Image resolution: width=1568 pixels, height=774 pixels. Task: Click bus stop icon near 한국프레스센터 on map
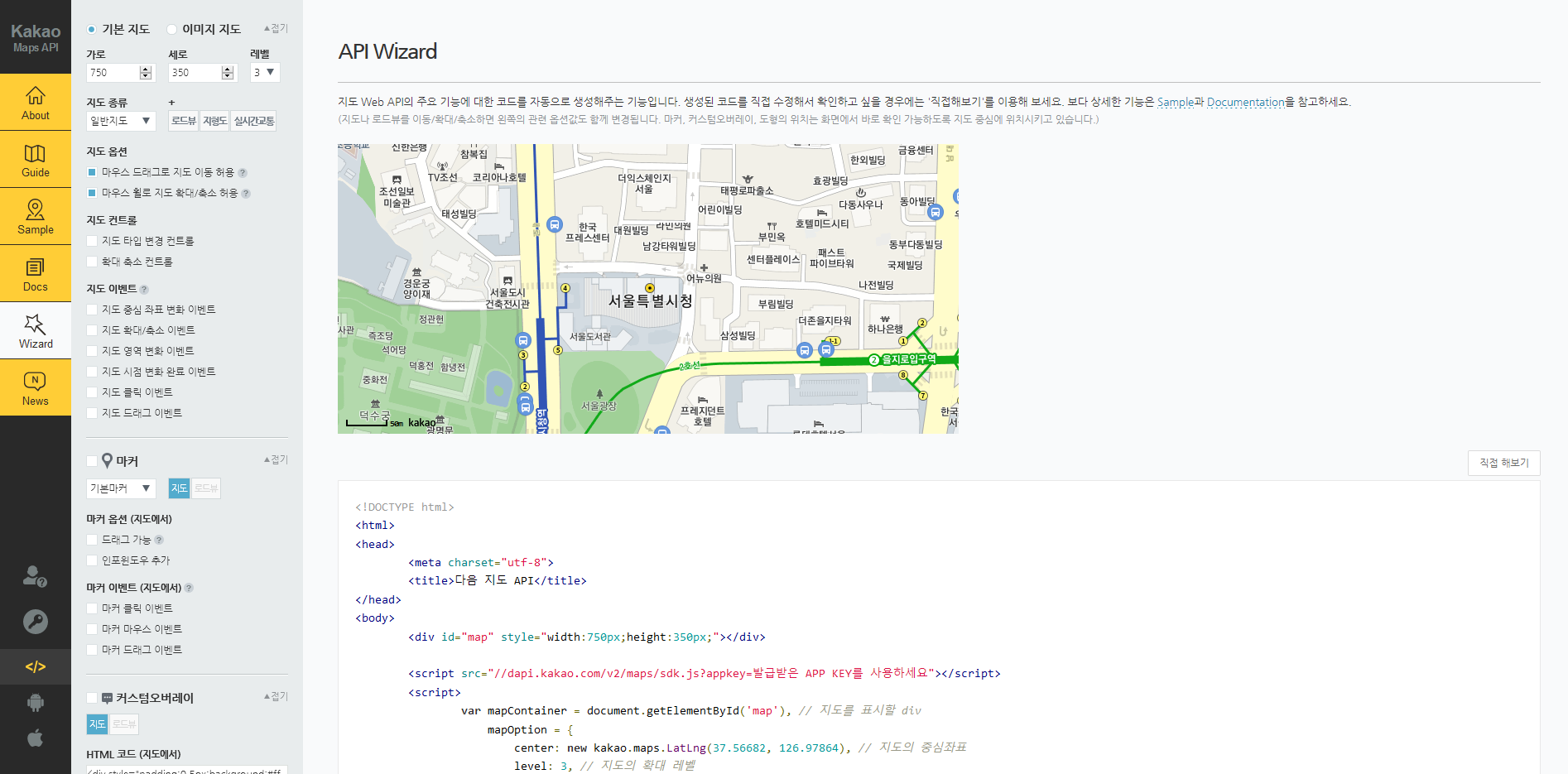tap(556, 224)
